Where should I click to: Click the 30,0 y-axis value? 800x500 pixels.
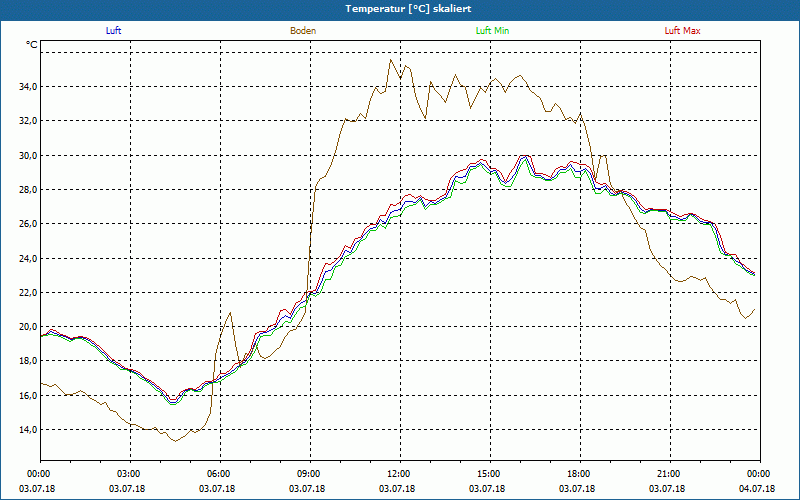[x=28, y=155]
